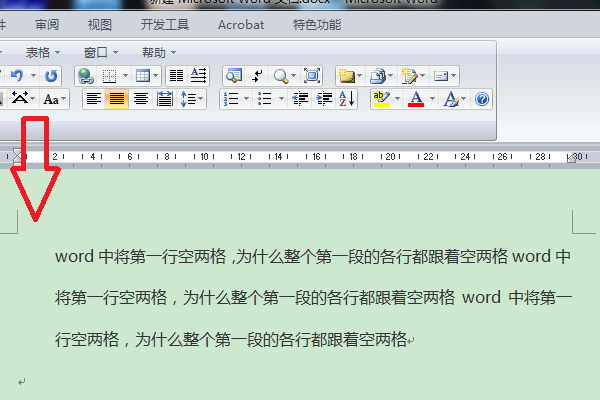Open the document research magnifier-page icon
The image size is (600, 400).
234,75
